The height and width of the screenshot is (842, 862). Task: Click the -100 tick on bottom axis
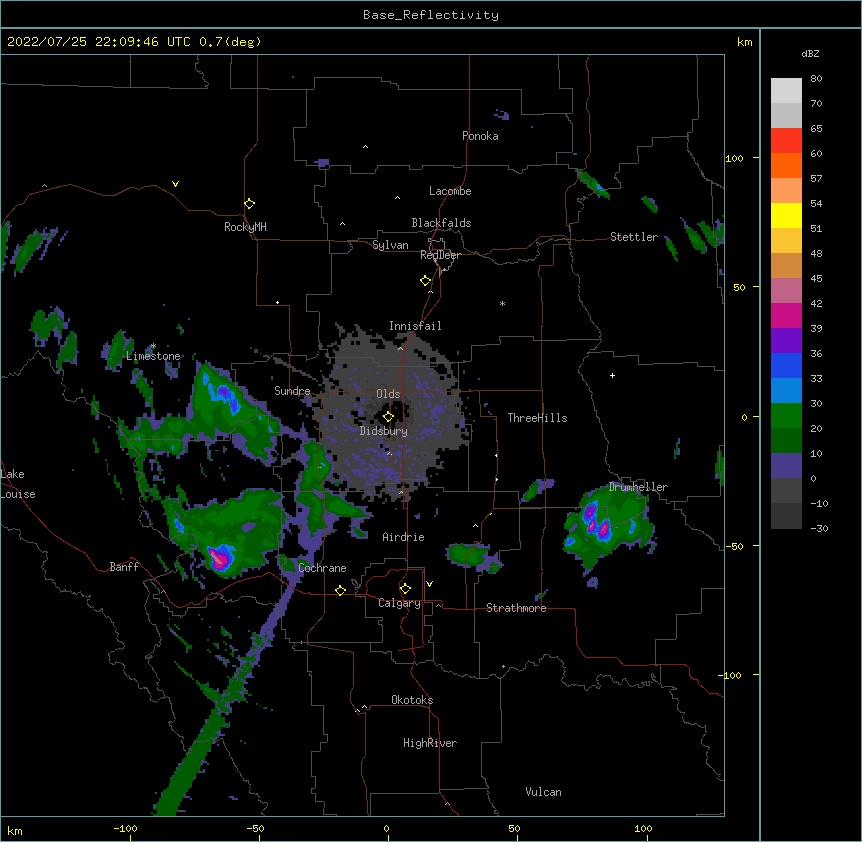pos(125,828)
